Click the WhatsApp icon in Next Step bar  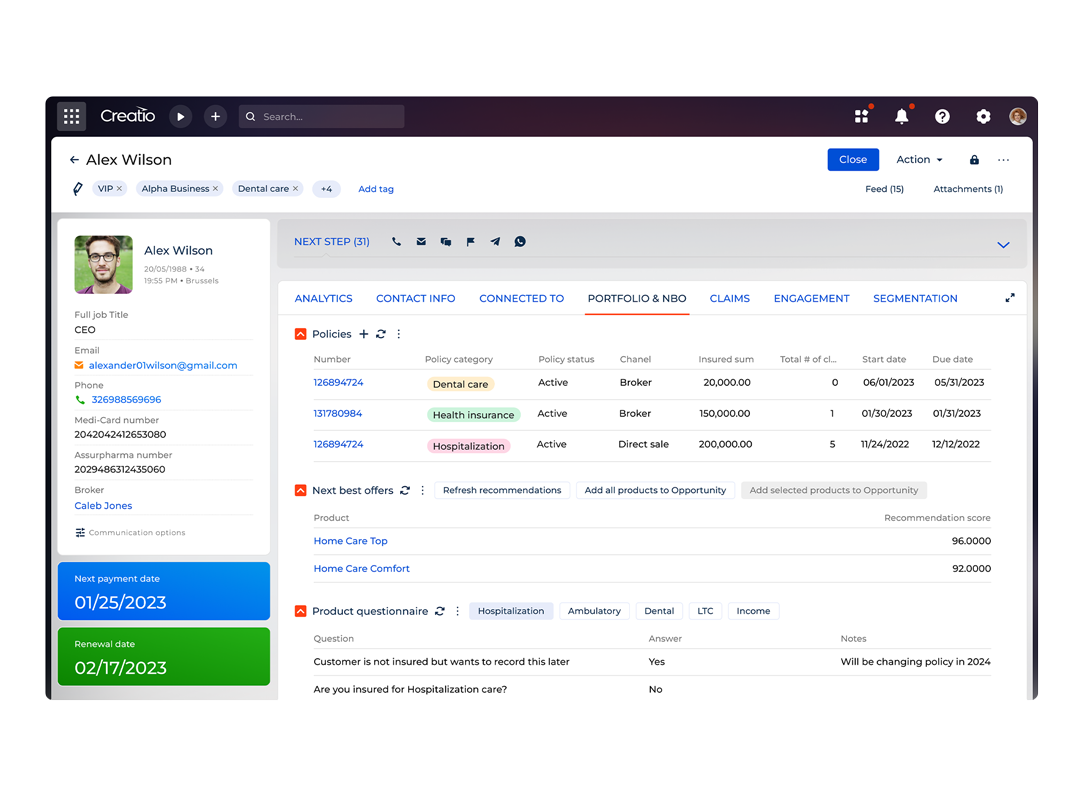[x=520, y=242]
